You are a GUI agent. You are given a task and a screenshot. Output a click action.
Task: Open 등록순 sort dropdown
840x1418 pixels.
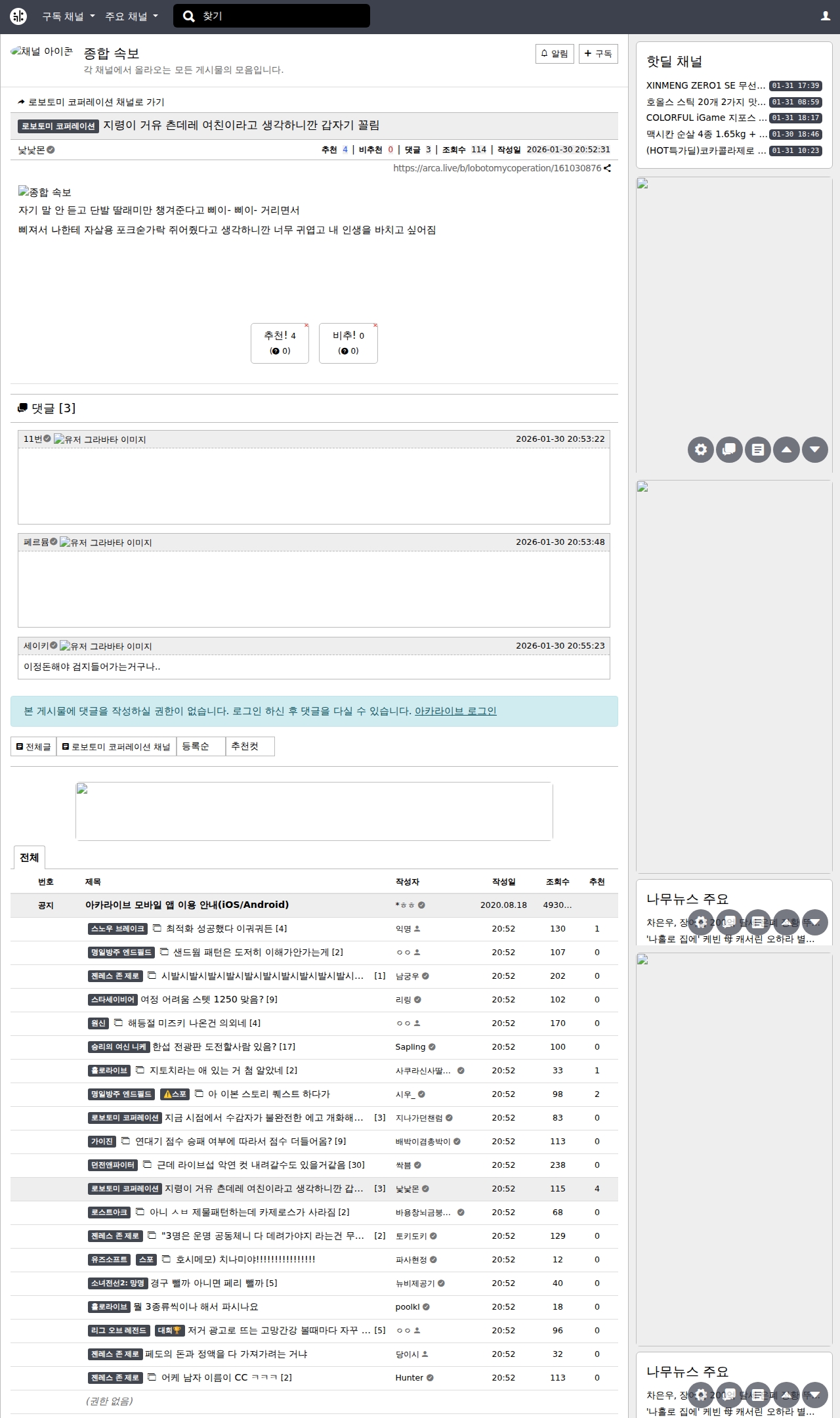coord(201,746)
